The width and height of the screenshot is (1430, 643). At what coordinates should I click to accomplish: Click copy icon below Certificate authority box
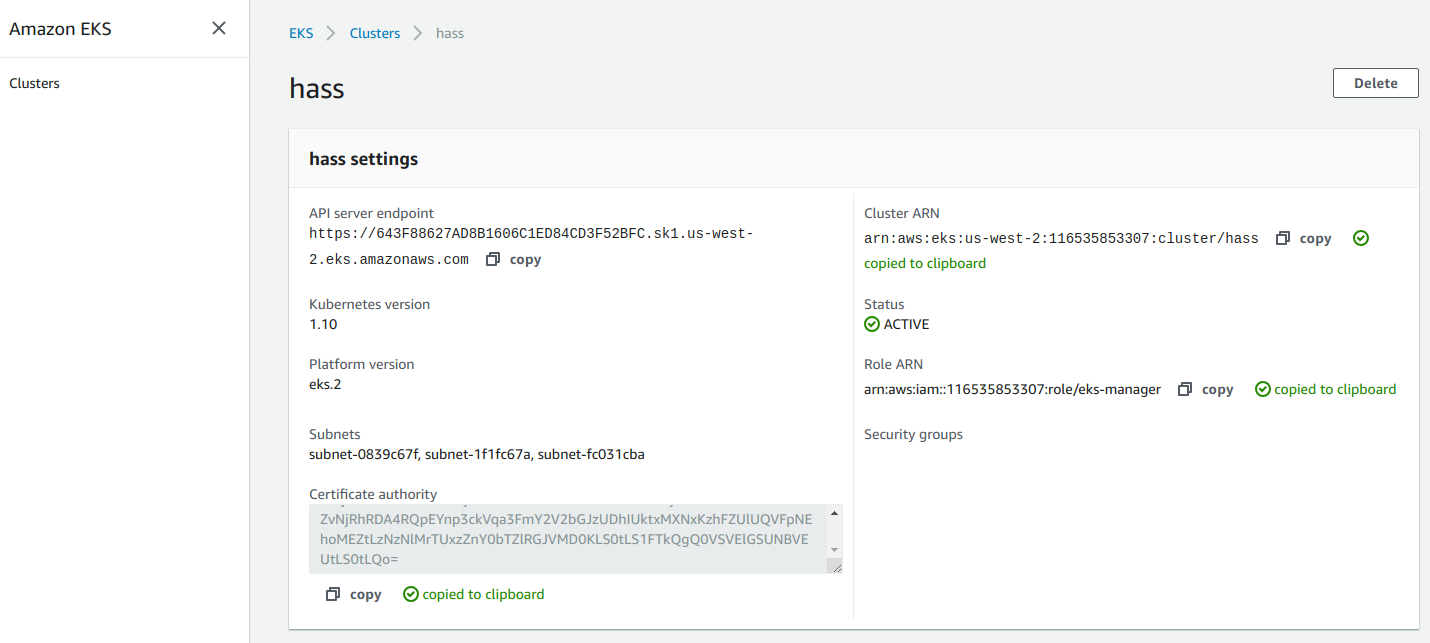(x=333, y=594)
